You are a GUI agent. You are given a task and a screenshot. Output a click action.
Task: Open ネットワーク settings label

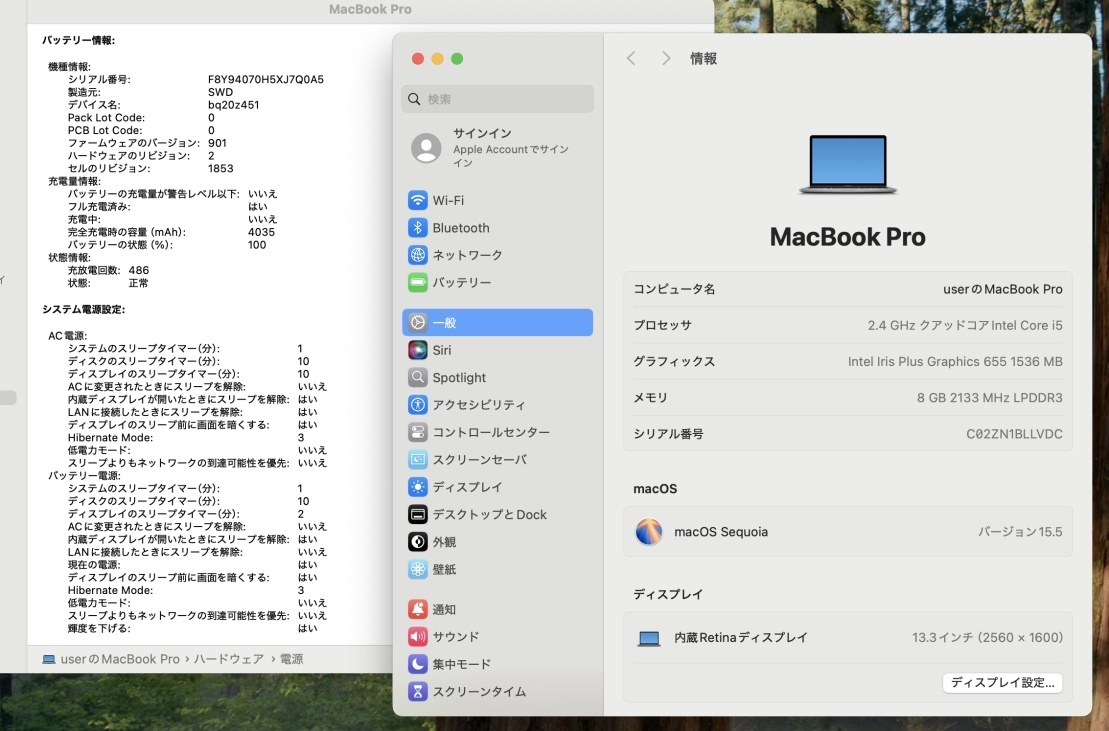click(x=468, y=255)
